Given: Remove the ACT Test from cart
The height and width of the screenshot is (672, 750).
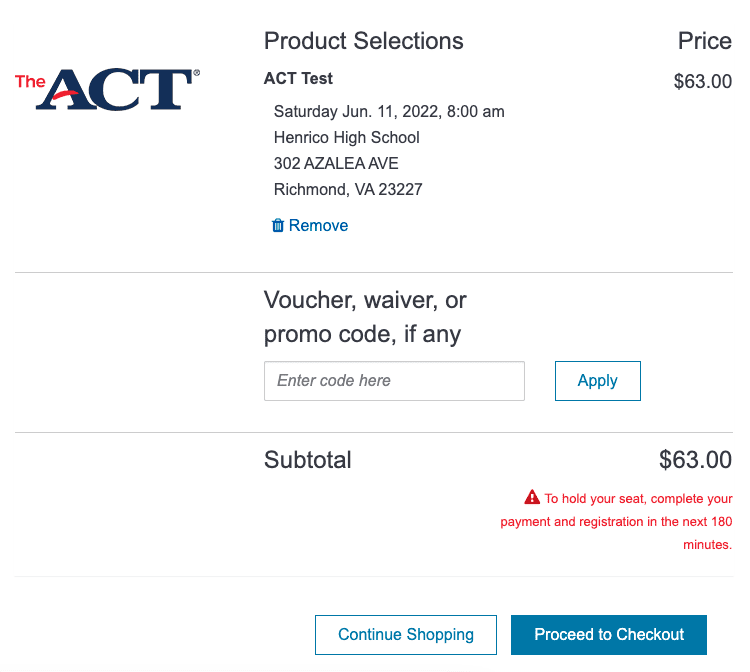Looking at the screenshot, I should click(x=310, y=225).
